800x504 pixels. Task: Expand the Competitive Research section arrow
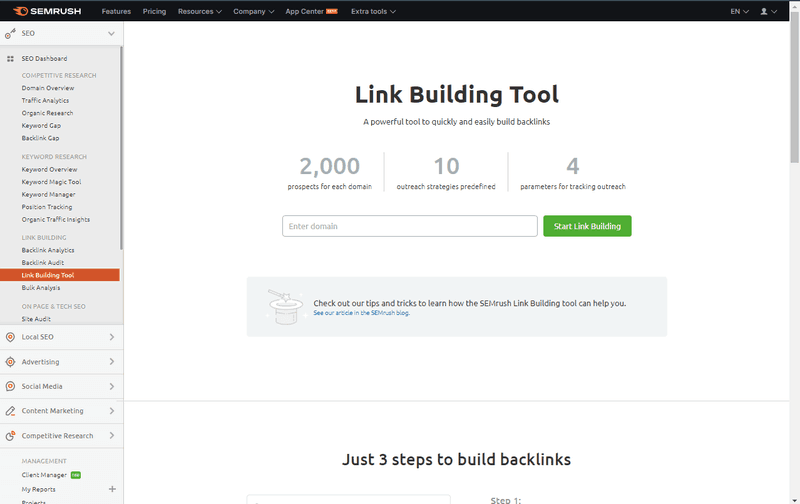click(x=112, y=436)
